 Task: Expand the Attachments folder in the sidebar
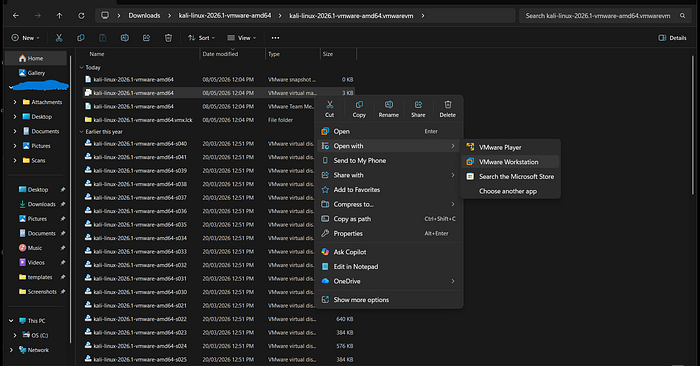click(x=15, y=102)
